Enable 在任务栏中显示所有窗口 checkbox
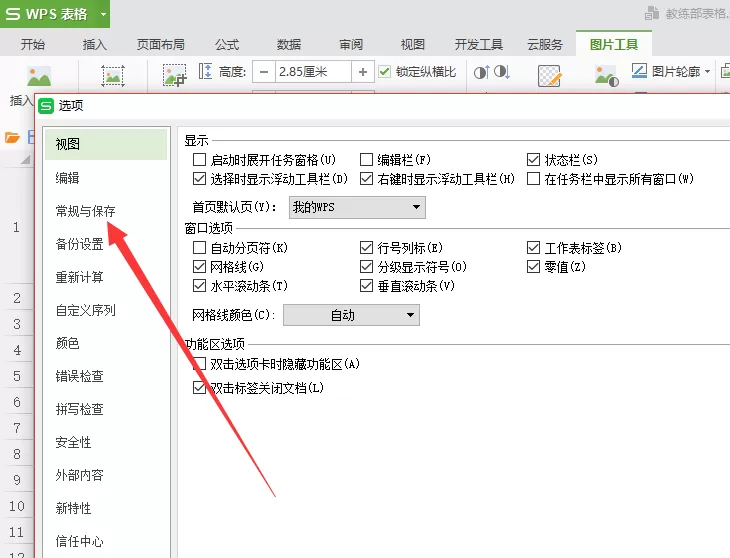Screen dimensions: 730x558 point(533,179)
